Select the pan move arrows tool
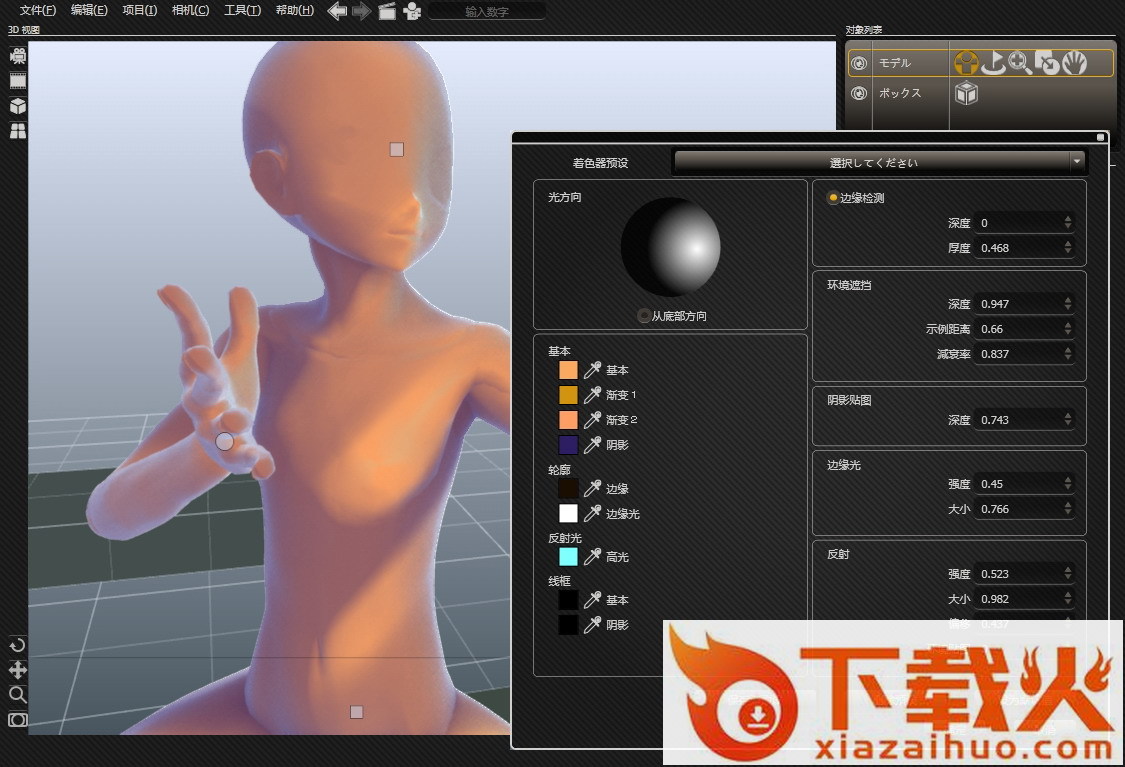 click(x=18, y=670)
